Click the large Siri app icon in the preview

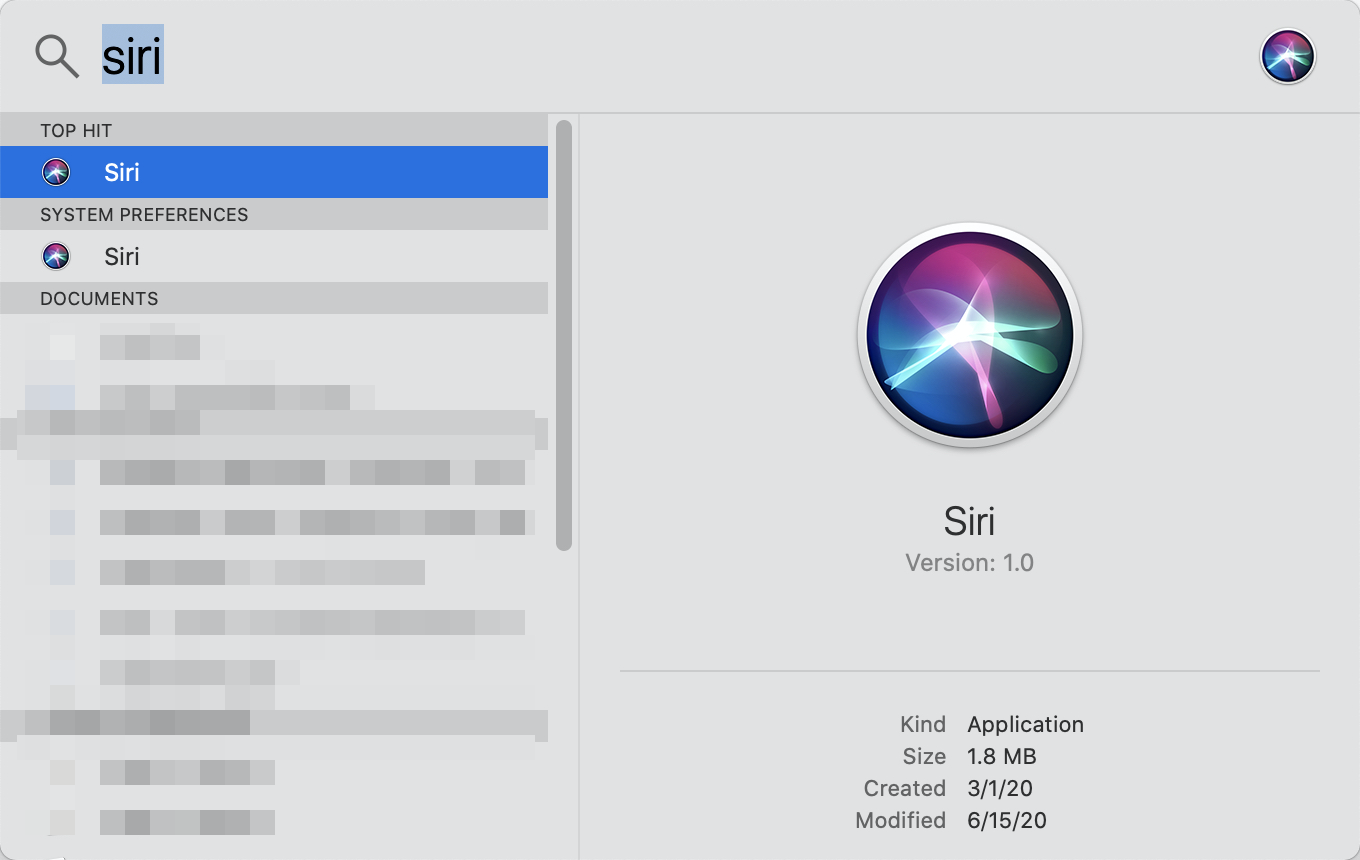[970, 335]
